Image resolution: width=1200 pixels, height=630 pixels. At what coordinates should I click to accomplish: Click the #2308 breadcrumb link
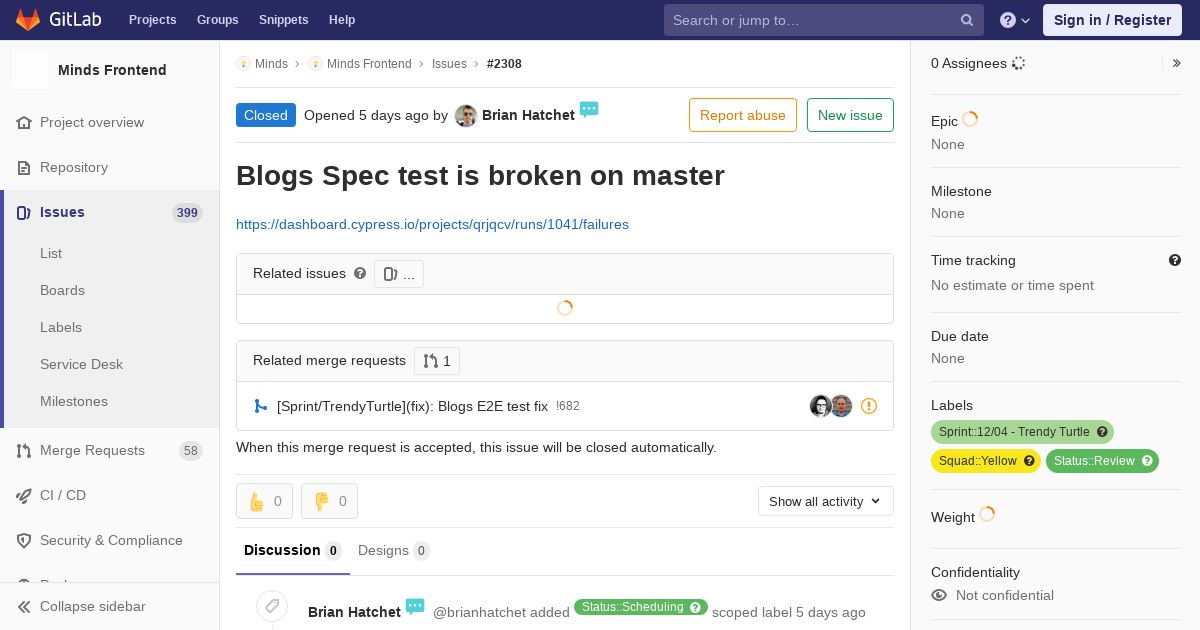504,64
